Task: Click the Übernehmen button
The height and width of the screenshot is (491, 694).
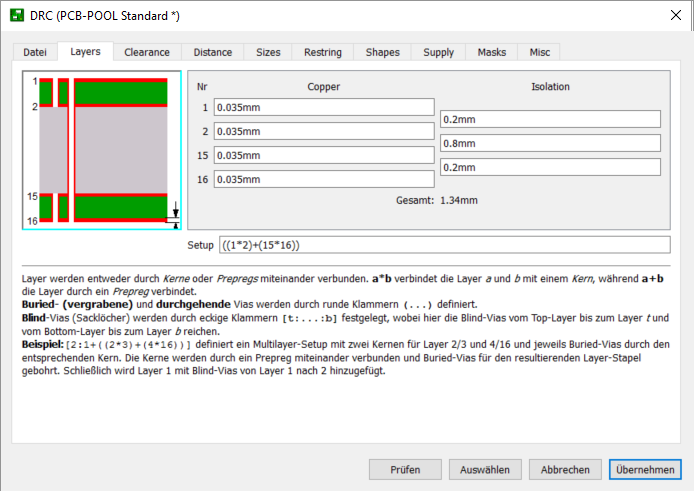Action: 645,469
